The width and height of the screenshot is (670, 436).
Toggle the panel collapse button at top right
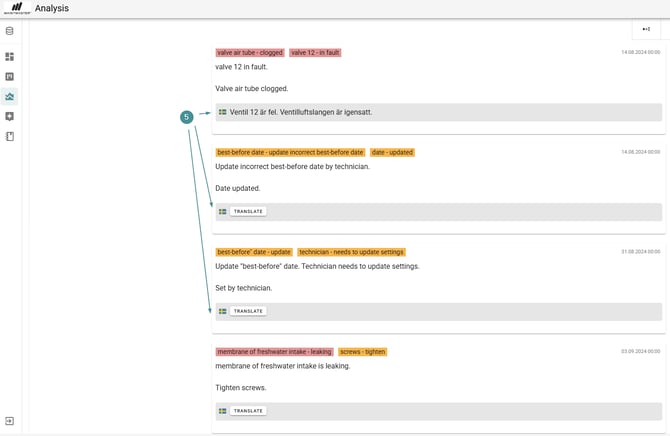[646, 29]
